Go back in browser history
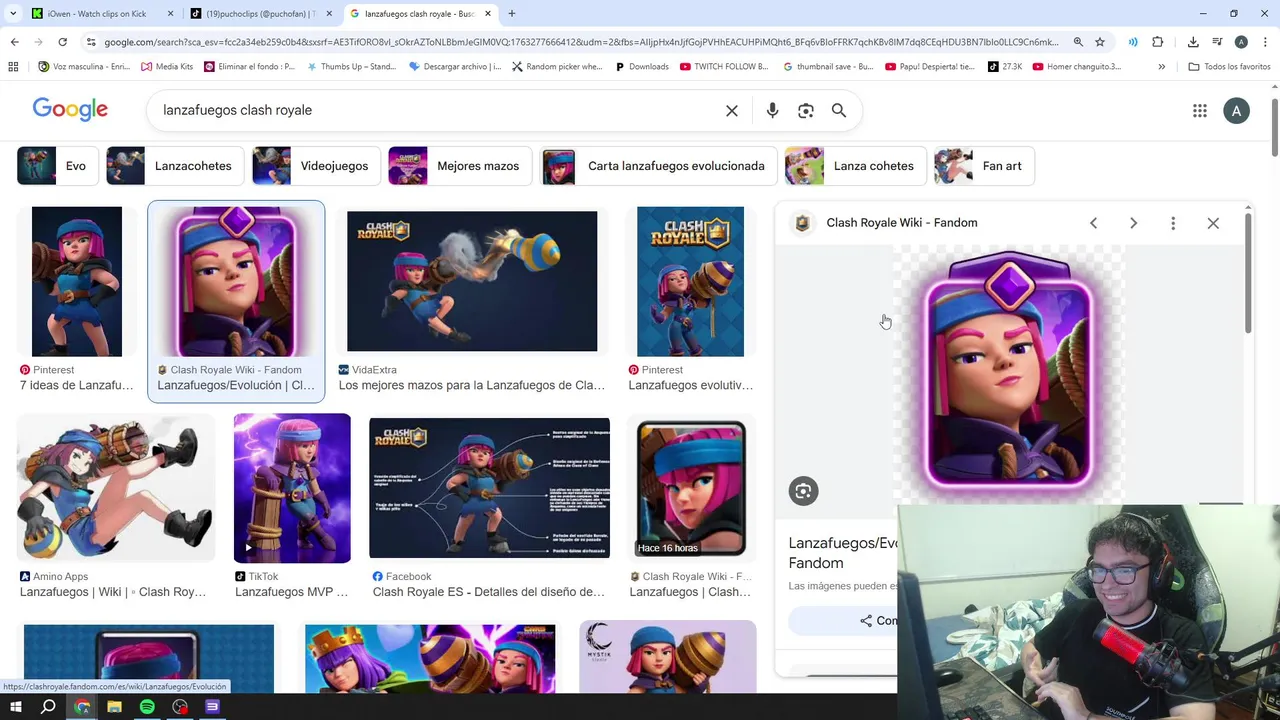The image size is (1280, 720). click(x=14, y=42)
